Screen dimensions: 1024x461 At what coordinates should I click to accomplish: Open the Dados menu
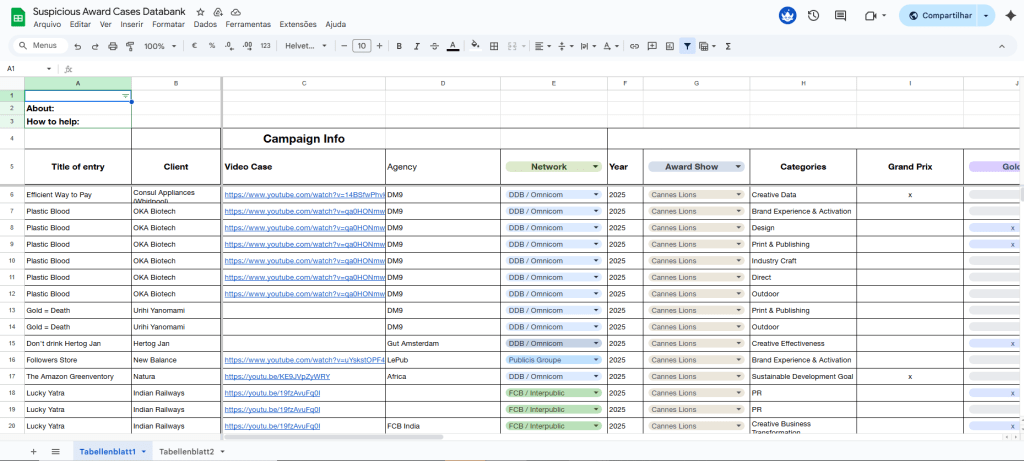point(205,24)
